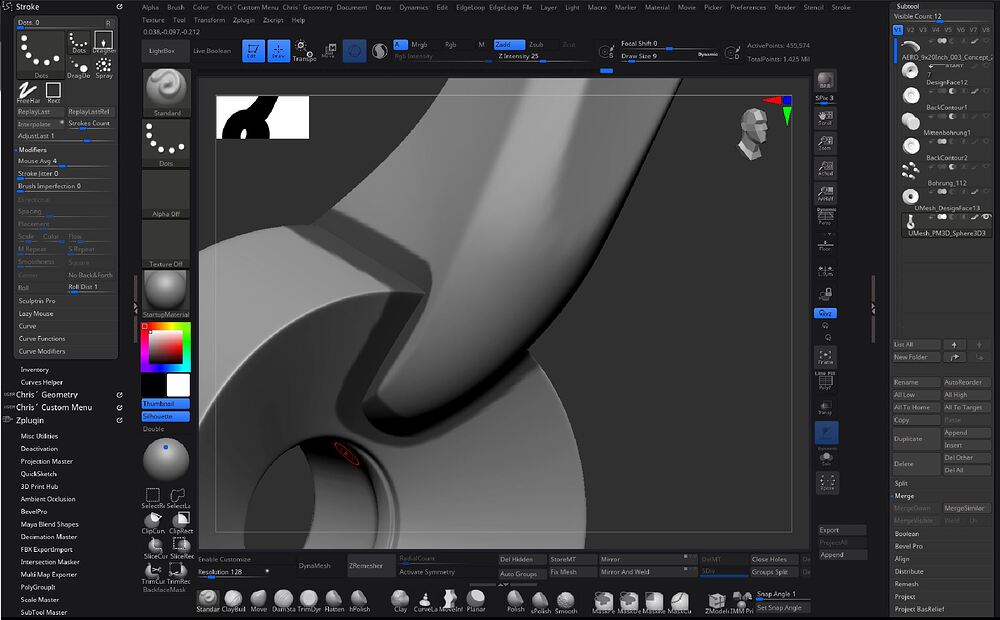Click the Frame mesh icon

pyautogui.click(x=825, y=357)
